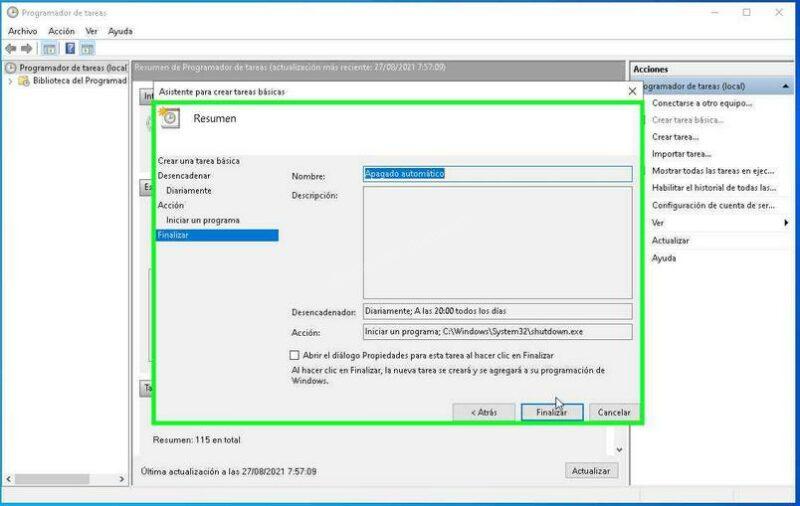The image size is (800, 506).
Task: Click the right arrow of left pane scrollbar
Action: [121, 479]
